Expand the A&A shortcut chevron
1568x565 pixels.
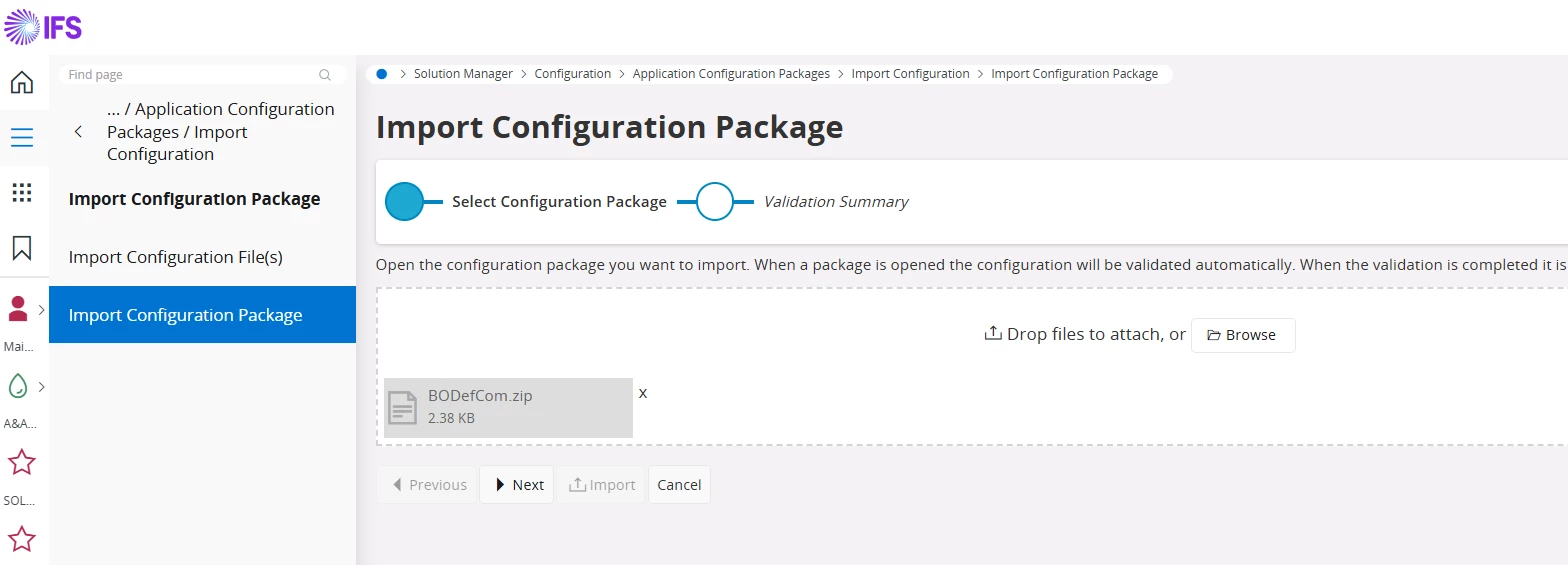[41, 386]
